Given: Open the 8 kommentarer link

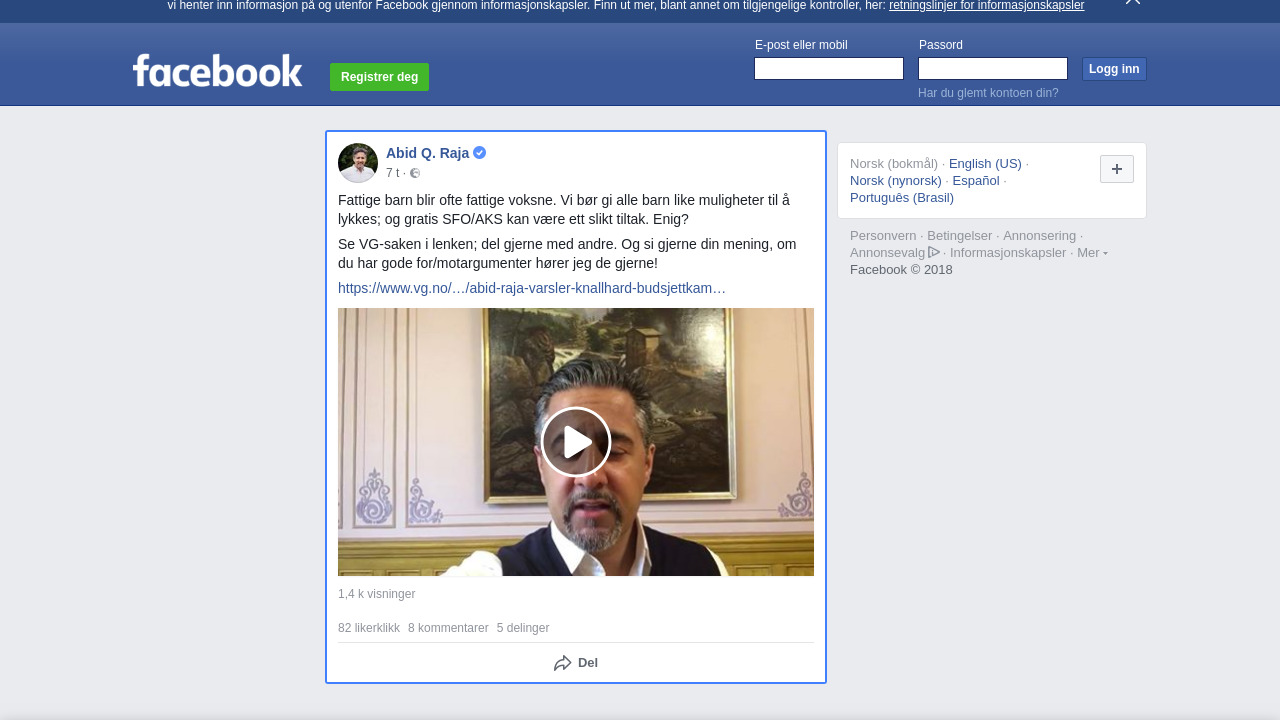Looking at the screenshot, I should [448, 628].
